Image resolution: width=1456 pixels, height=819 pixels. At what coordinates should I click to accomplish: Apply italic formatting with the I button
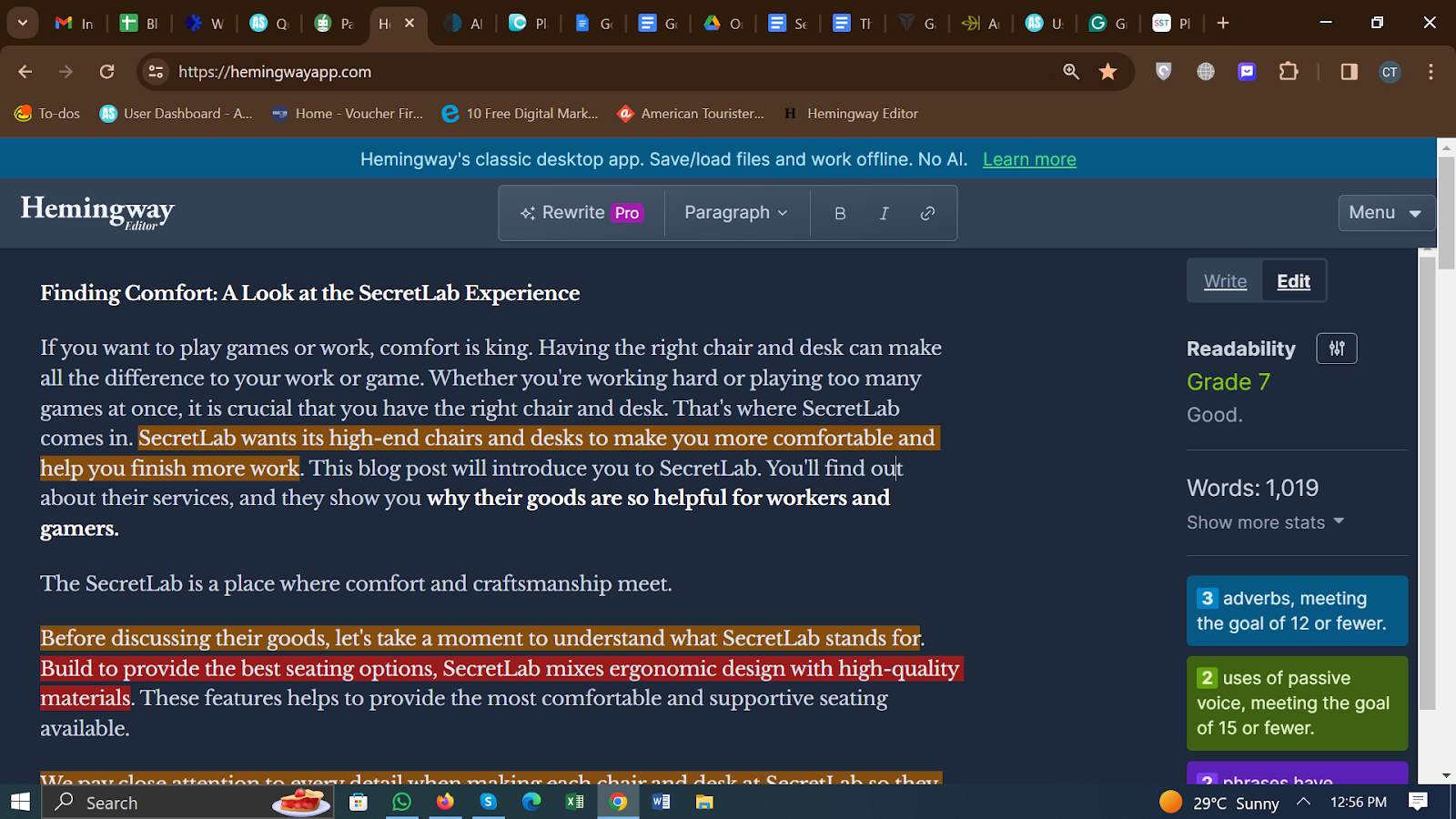coord(884,213)
